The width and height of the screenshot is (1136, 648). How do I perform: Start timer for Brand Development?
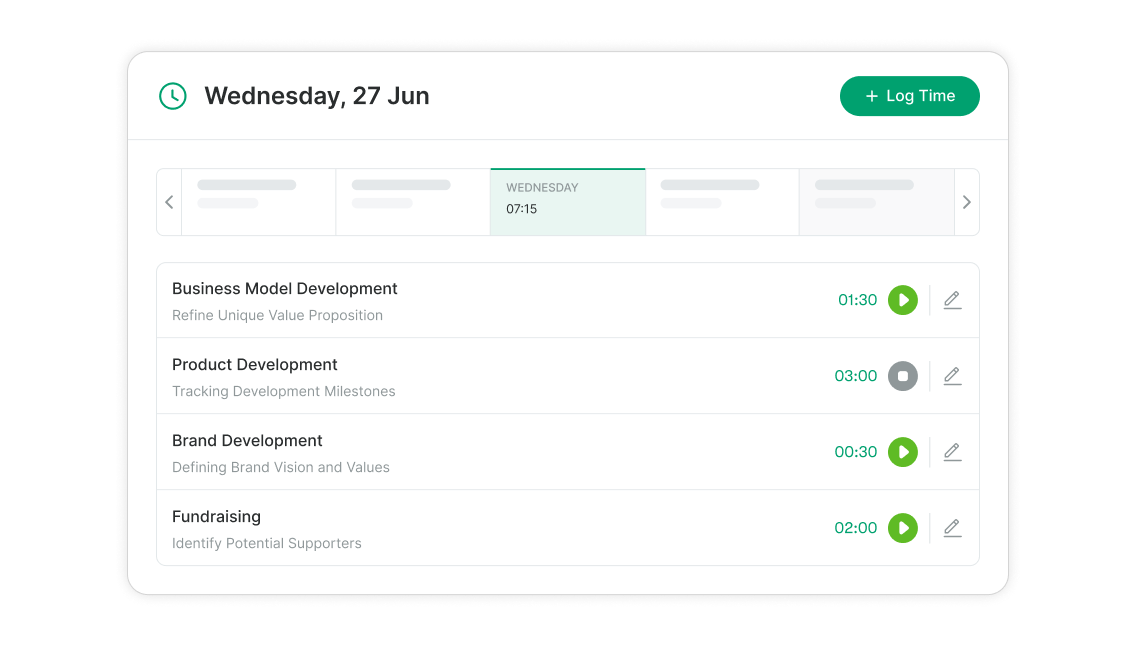pyautogui.click(x=903, y=452)
